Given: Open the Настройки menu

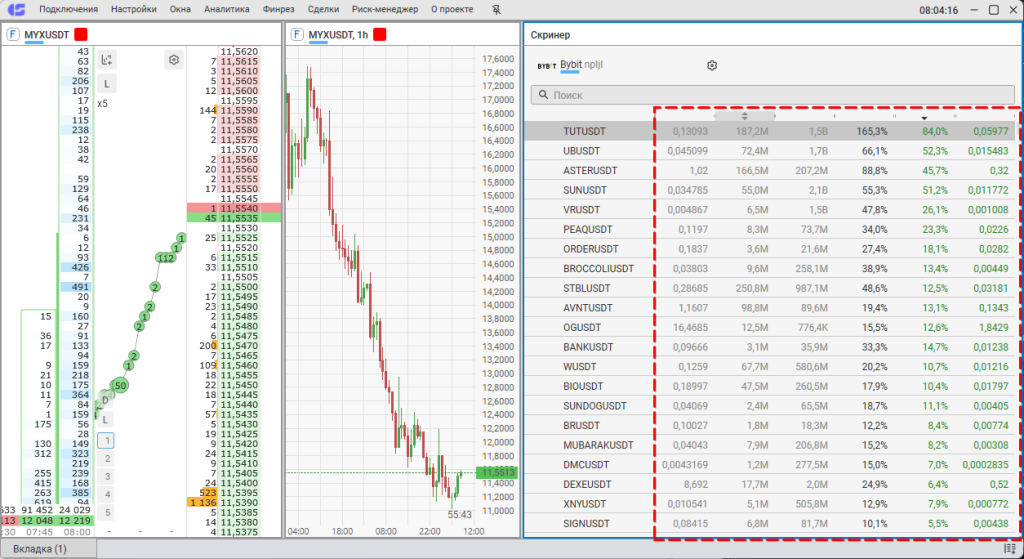Looking at the screenshot, I should (134, 9).
